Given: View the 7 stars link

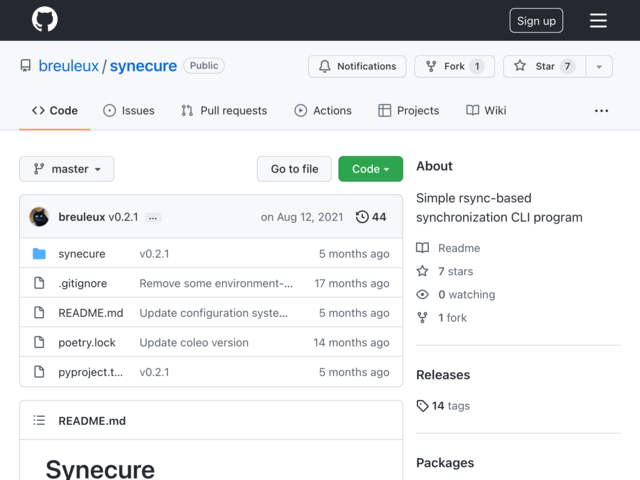Looking at the screenshot, I should coord(456,271).
